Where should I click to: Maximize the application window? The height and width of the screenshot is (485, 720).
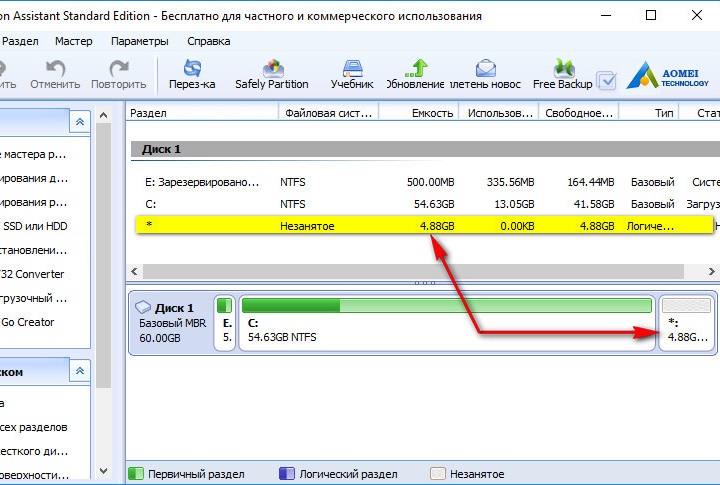coord(651,15)
